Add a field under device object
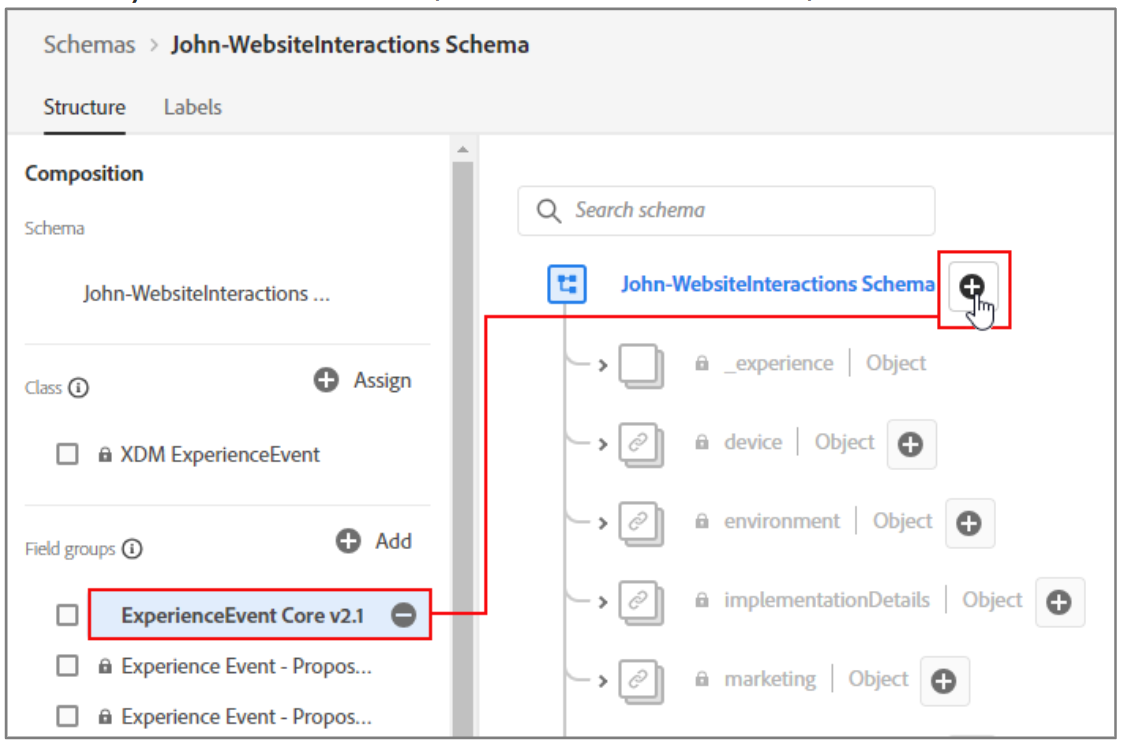Image resolution: width=1122 pixels, height=745 pixels. 911,444
